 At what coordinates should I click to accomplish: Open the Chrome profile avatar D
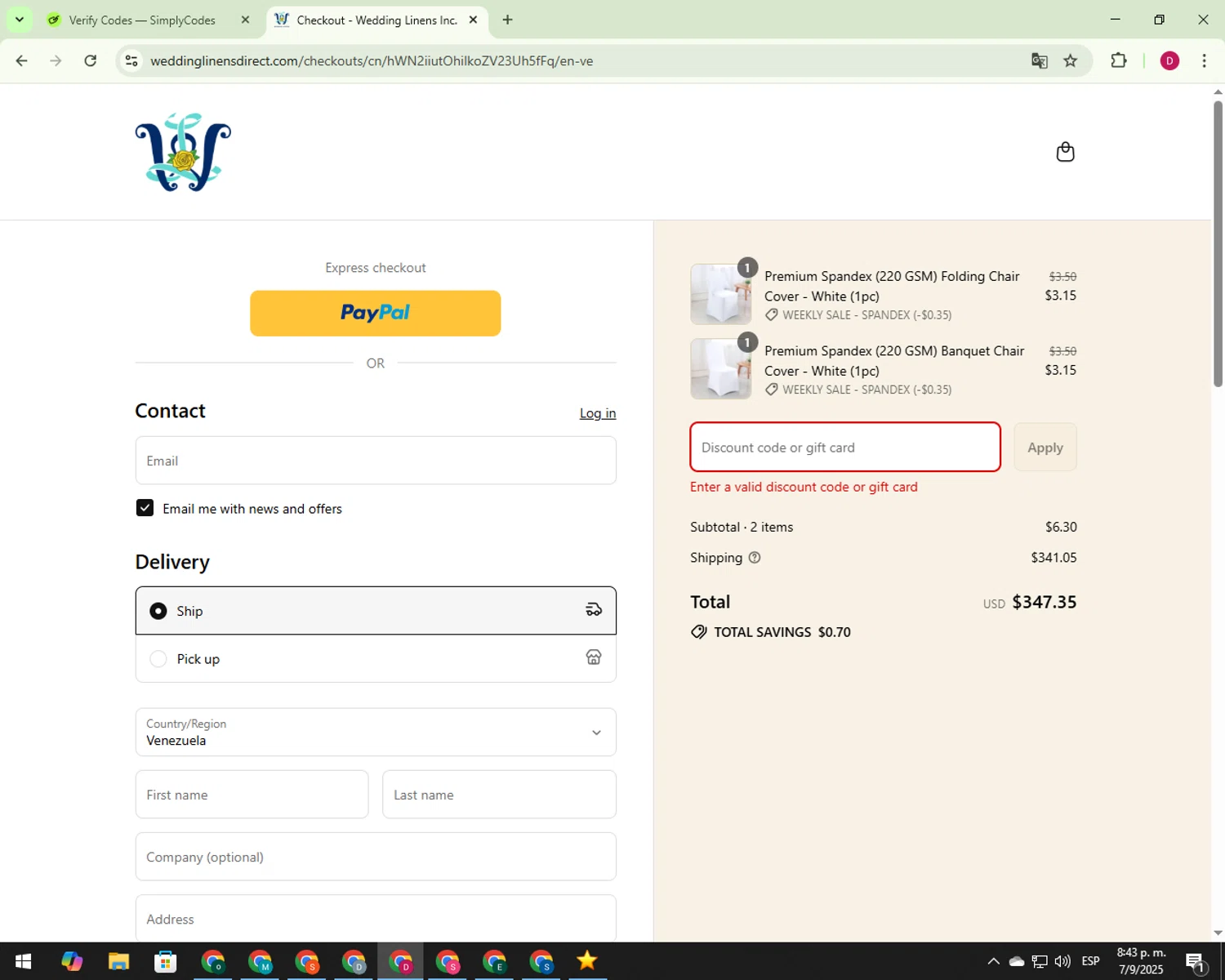click(1169, 61)
